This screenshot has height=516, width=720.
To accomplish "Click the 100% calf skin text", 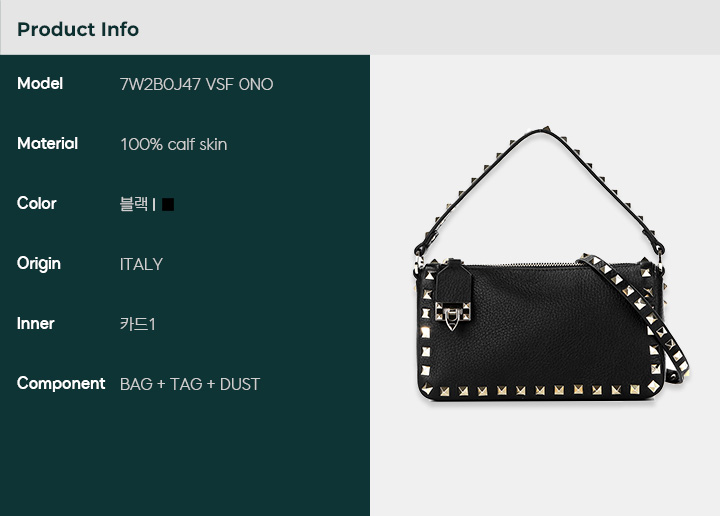I will 174,145.
